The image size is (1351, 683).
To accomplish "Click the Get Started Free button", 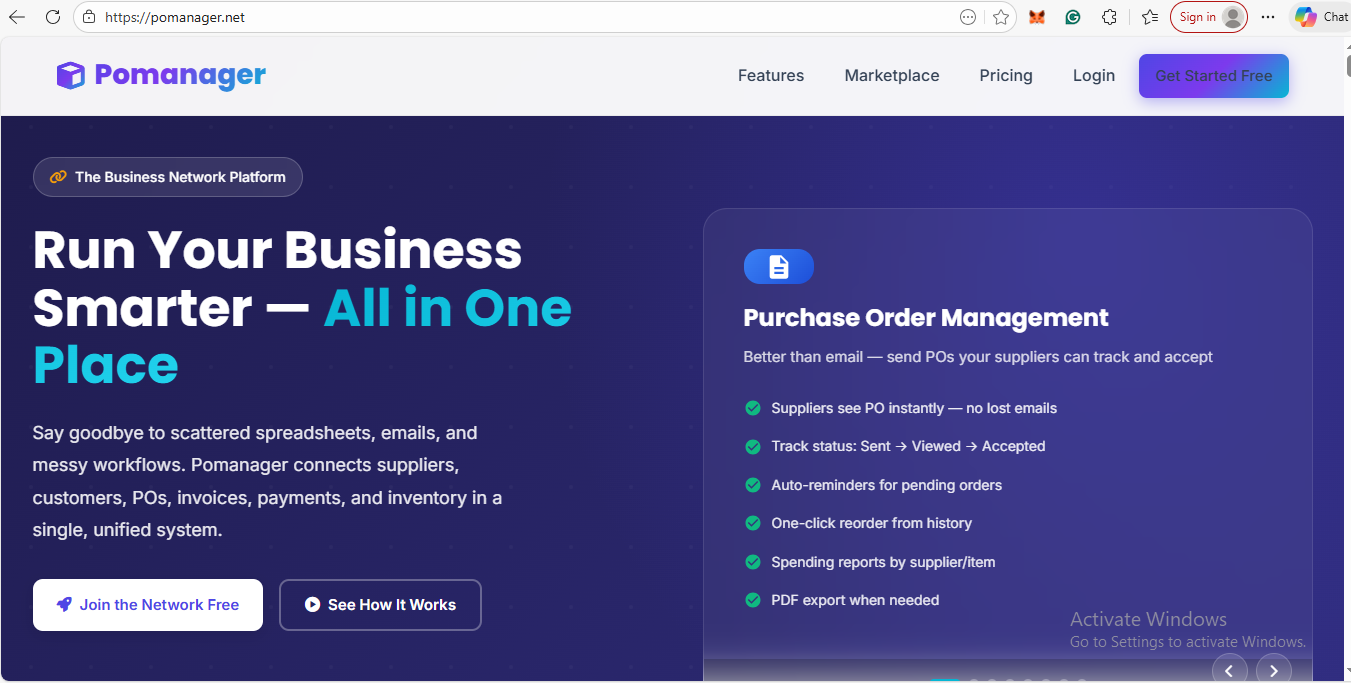I will (1214, 76).
